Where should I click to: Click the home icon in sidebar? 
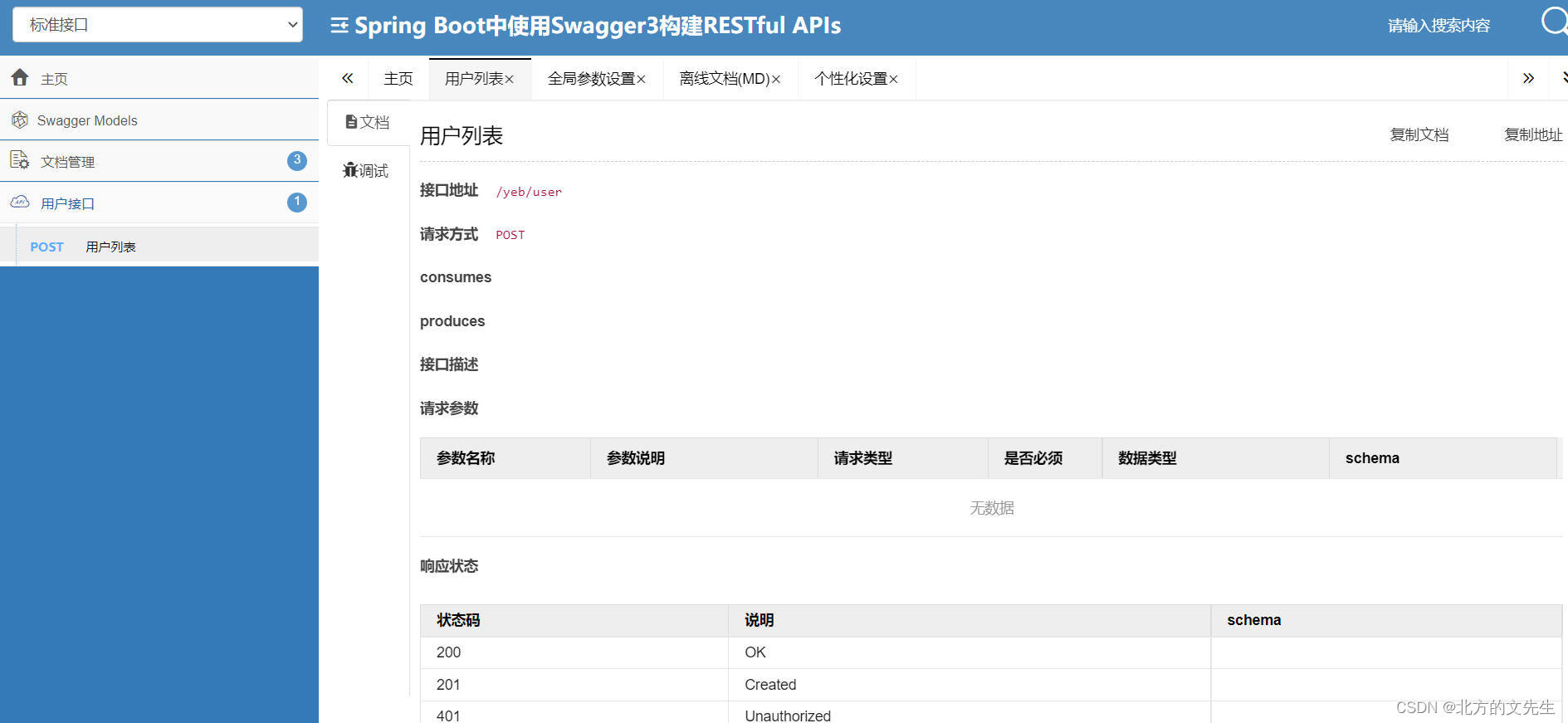[x=20, y=78]
